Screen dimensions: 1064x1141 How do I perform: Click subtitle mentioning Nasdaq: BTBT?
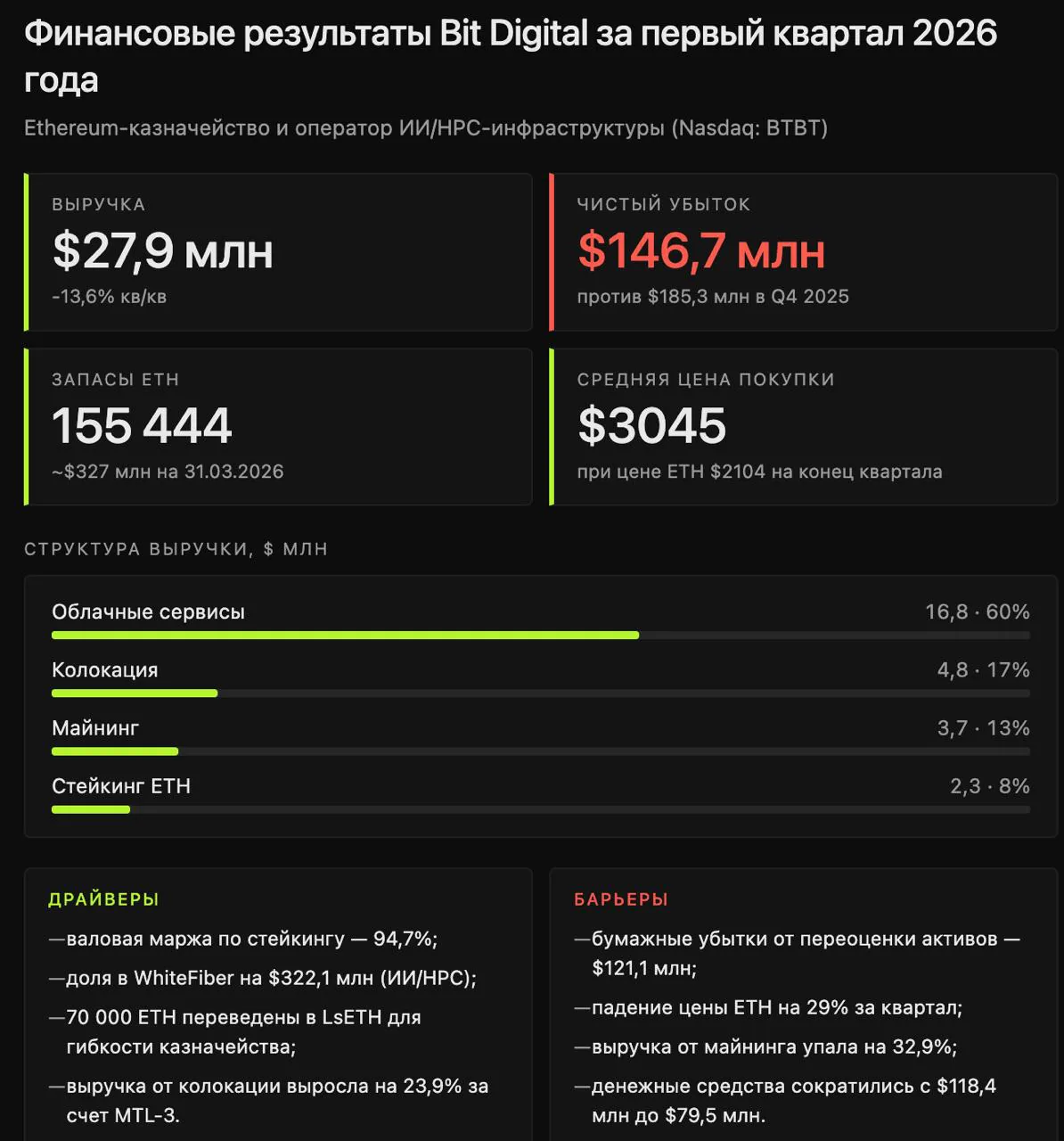(426, 128)
